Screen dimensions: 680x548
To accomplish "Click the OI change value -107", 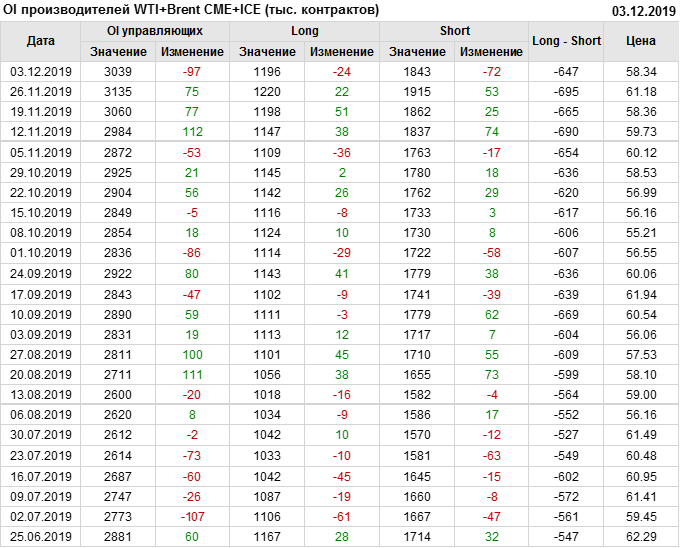I will tap(192, 517).
